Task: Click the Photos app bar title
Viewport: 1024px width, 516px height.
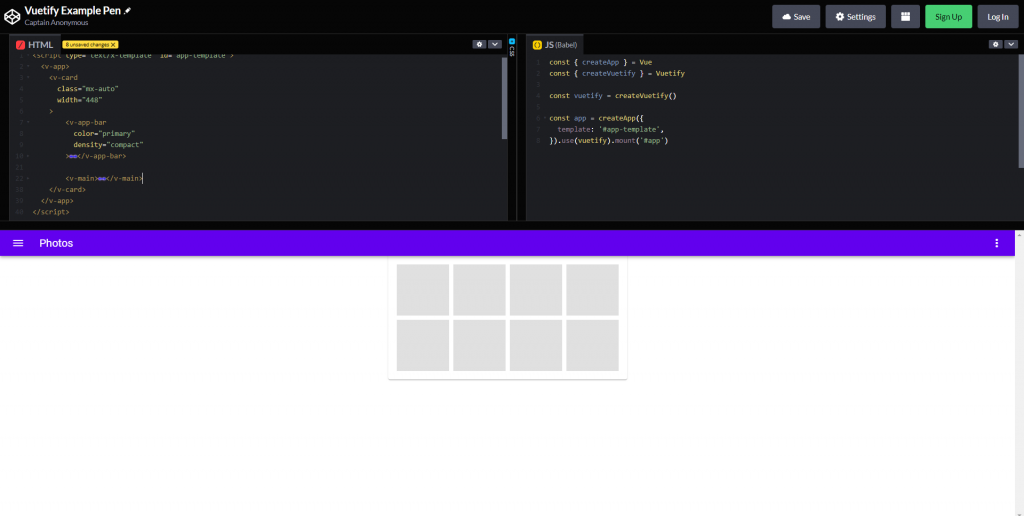Action: point(56,243)
